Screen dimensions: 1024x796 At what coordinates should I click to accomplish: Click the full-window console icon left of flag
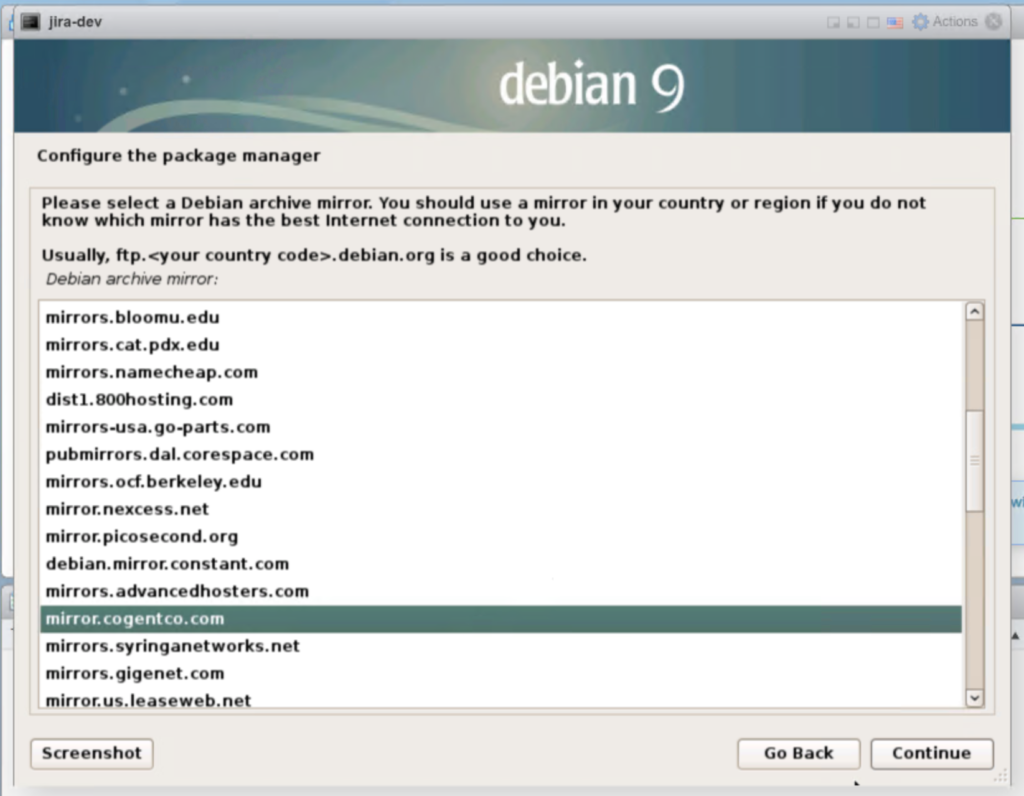(x=873, y=23)
